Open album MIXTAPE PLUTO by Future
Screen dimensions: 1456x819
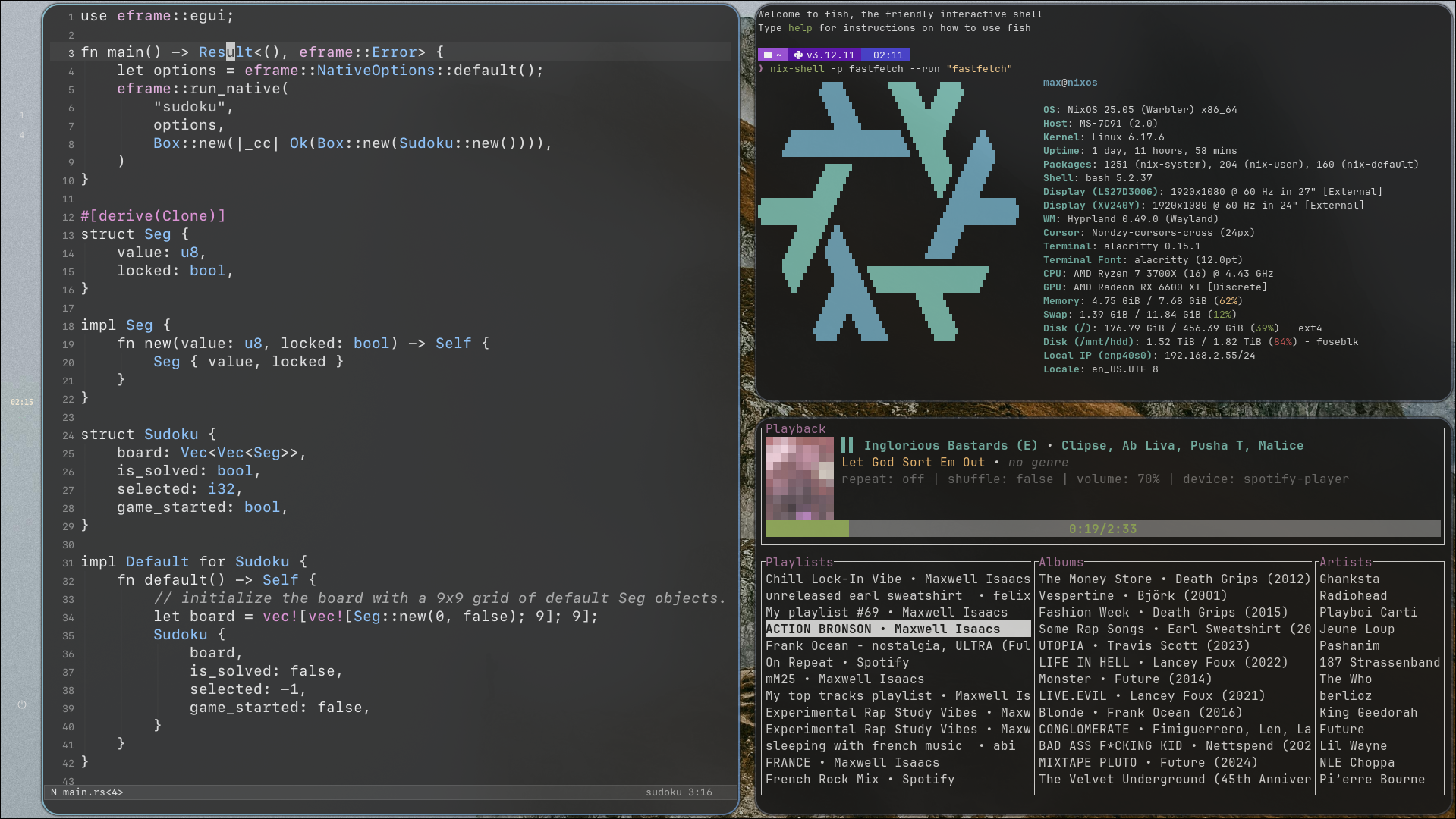1175,762
